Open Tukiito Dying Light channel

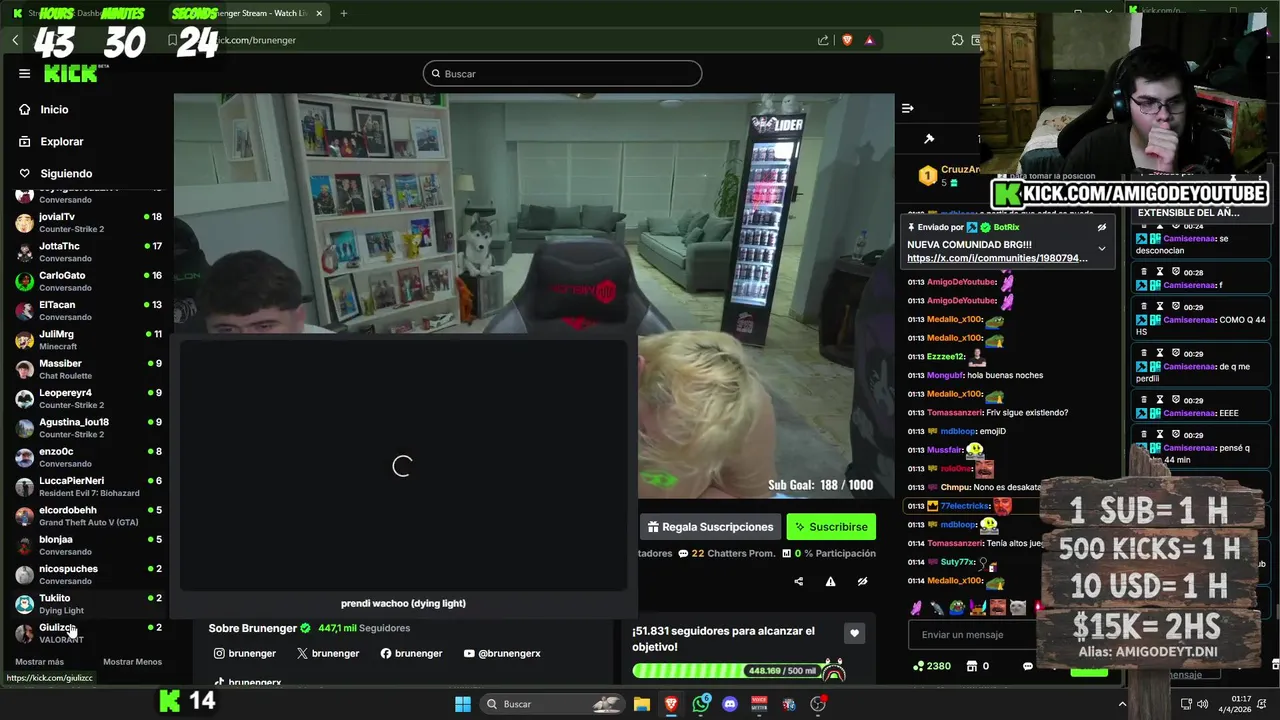[88, 604]
